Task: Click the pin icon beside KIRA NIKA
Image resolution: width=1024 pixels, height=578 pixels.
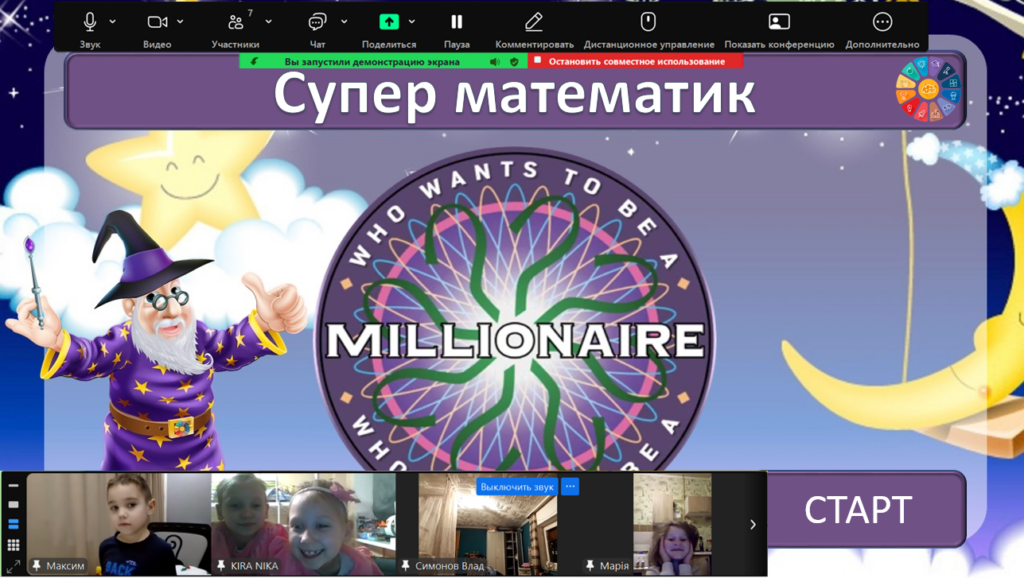Action: 221,566
